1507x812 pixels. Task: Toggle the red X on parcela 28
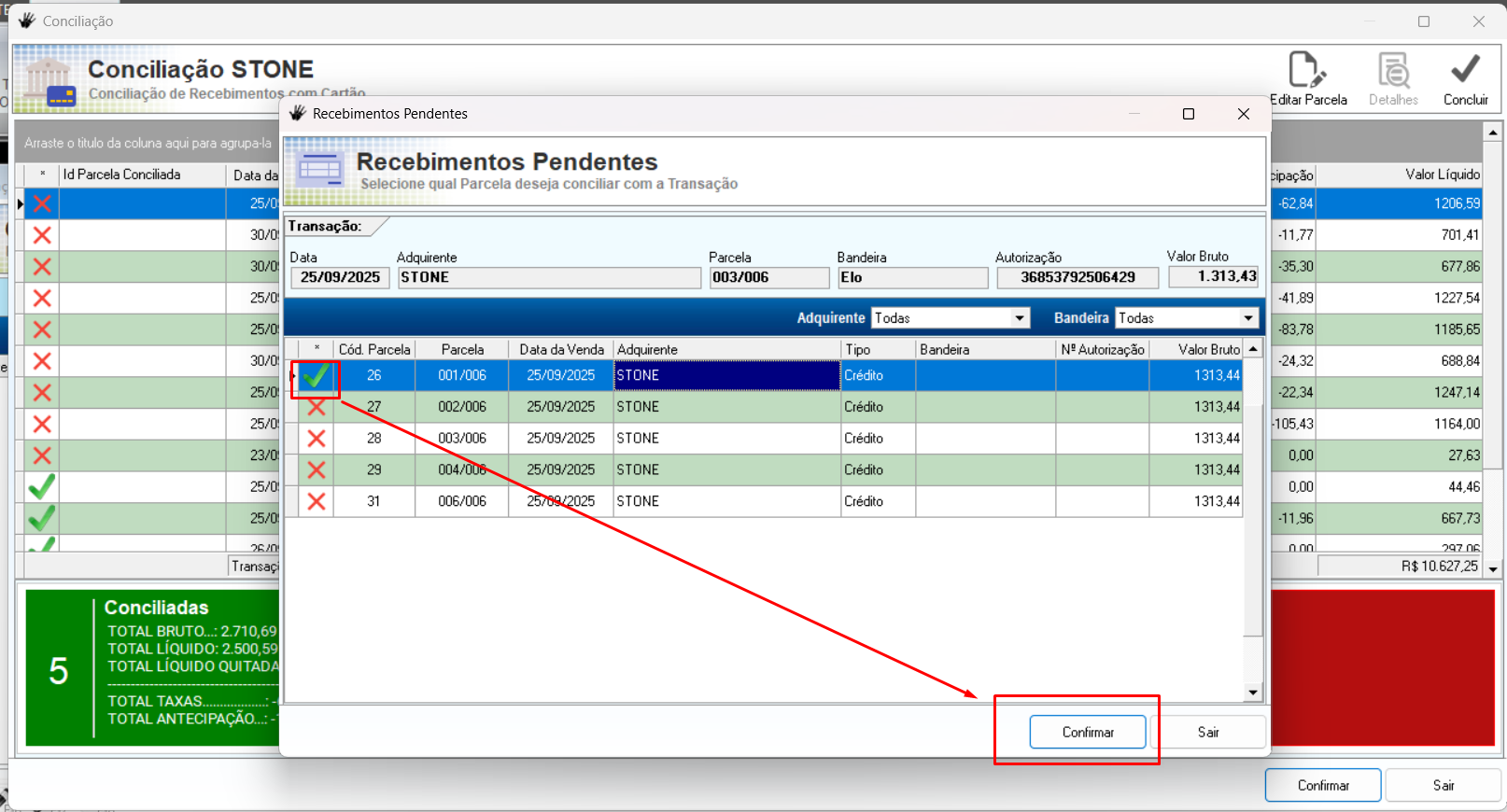click(317, 439)
